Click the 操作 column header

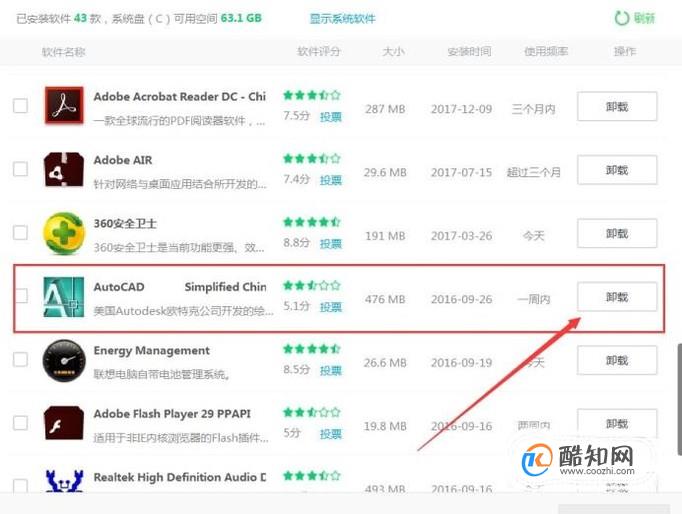click(x=625, y=52)
